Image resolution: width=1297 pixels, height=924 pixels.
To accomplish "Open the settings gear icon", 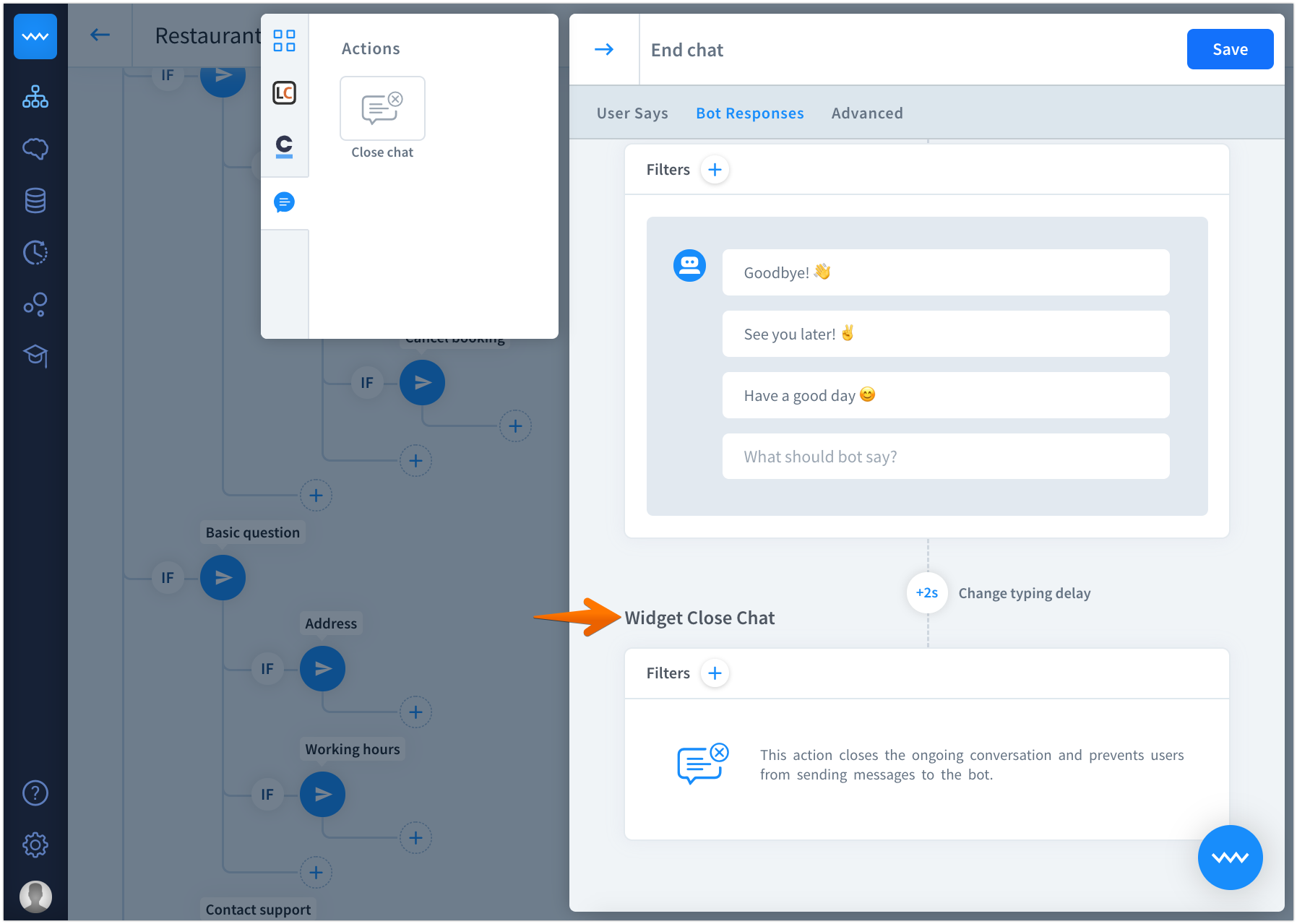I will (x=35, y=845).
